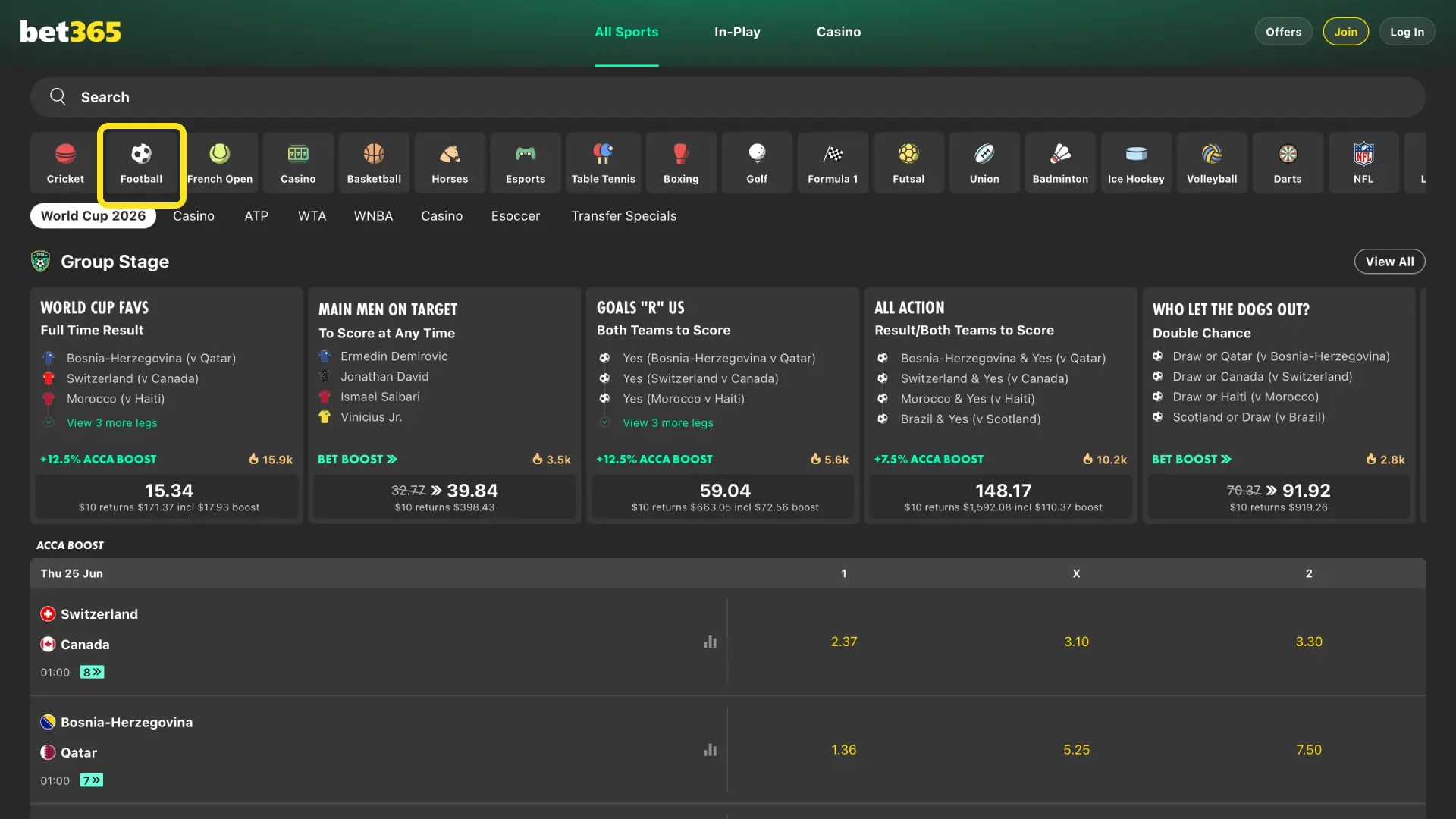Screen dimensions: 1456x819
Task: Click the bet365 logo
Action: [71, 32]
